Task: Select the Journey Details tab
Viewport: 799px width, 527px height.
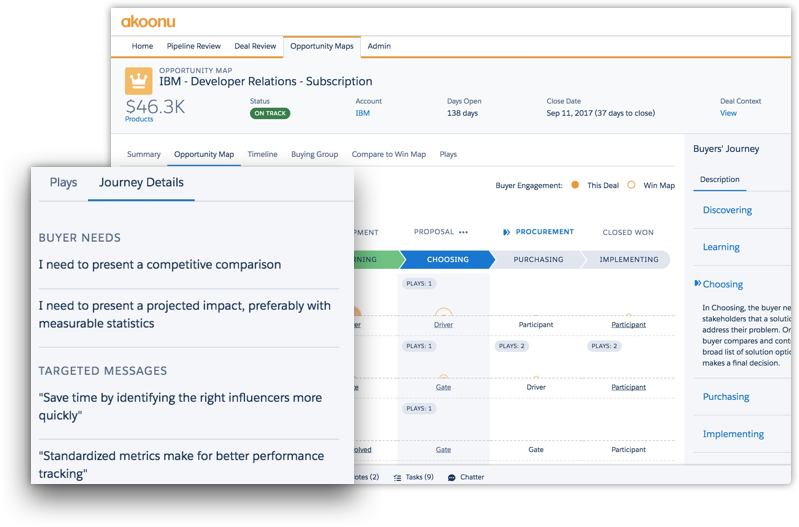Action: coord(141,182)
